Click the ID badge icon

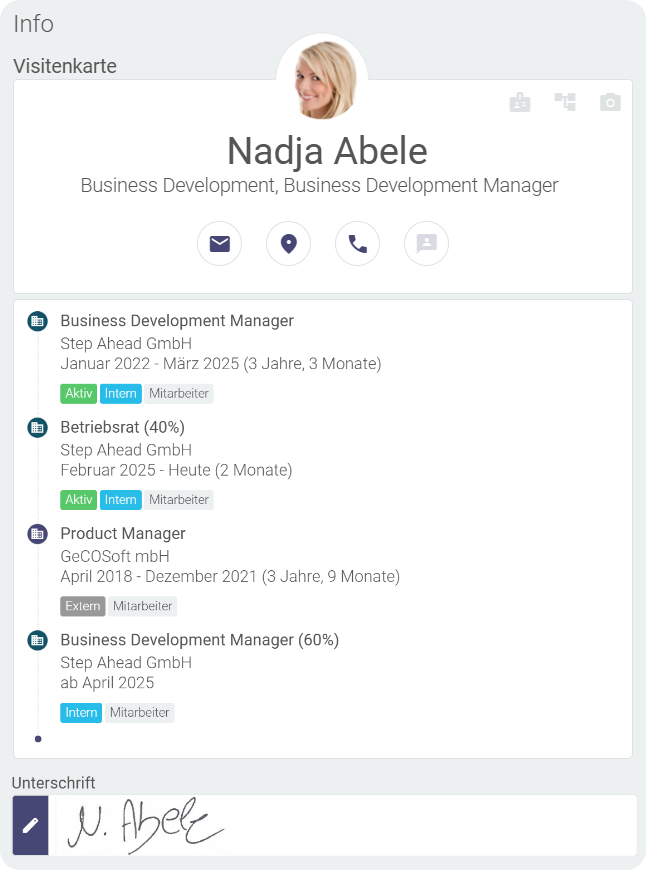coord(520,102)
